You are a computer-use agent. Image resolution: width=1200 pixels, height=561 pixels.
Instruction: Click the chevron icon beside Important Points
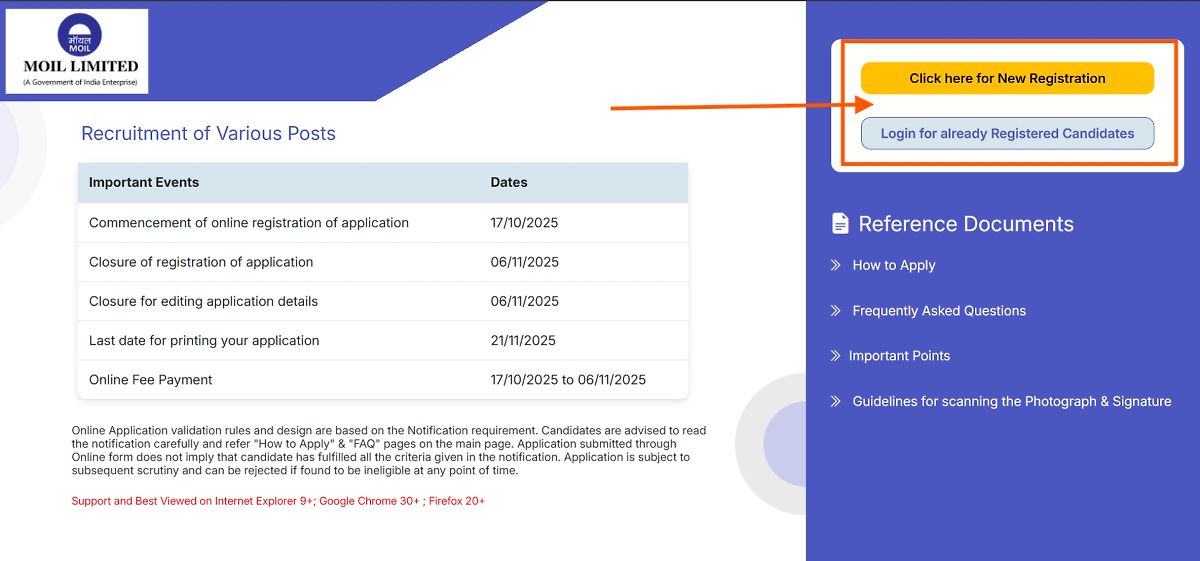coord(835,356)
